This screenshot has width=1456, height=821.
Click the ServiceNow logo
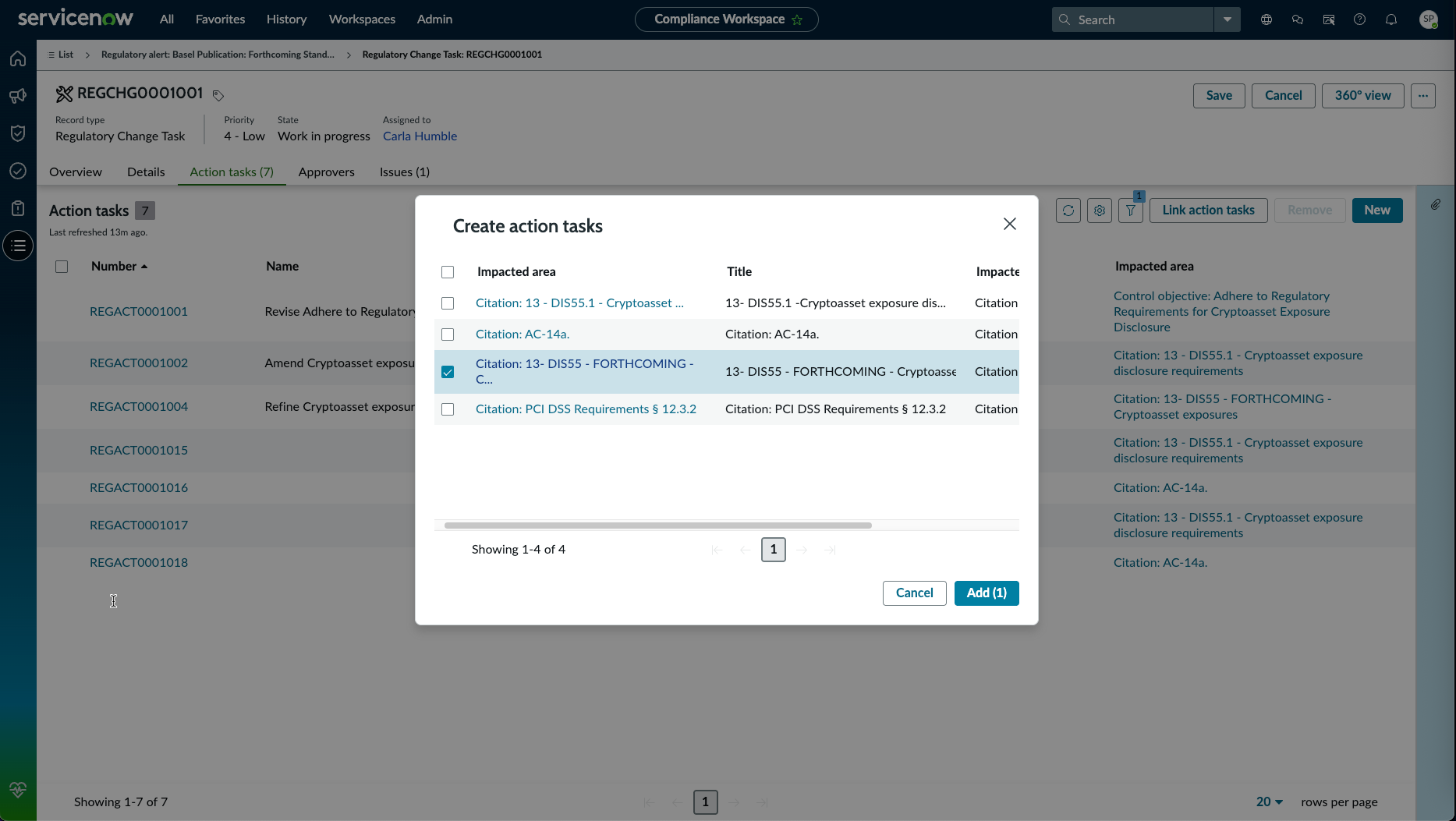pyautogui.click(x=76, y=19)
